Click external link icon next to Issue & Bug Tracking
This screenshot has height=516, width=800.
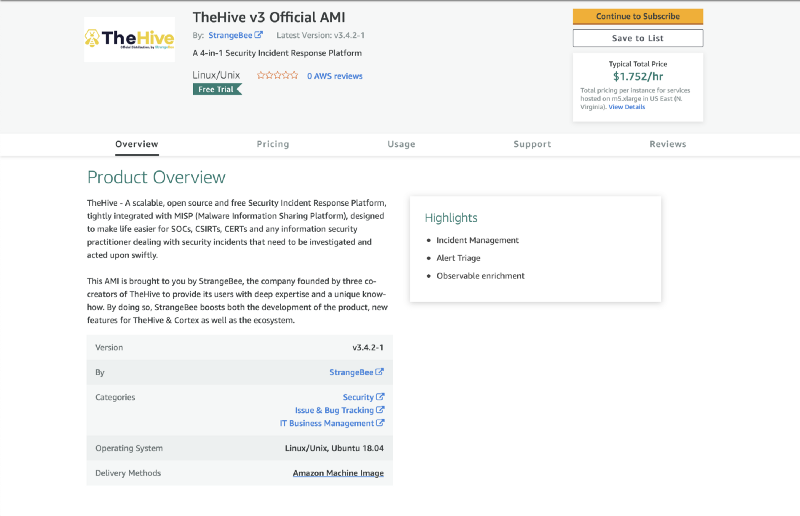point(380,410)
